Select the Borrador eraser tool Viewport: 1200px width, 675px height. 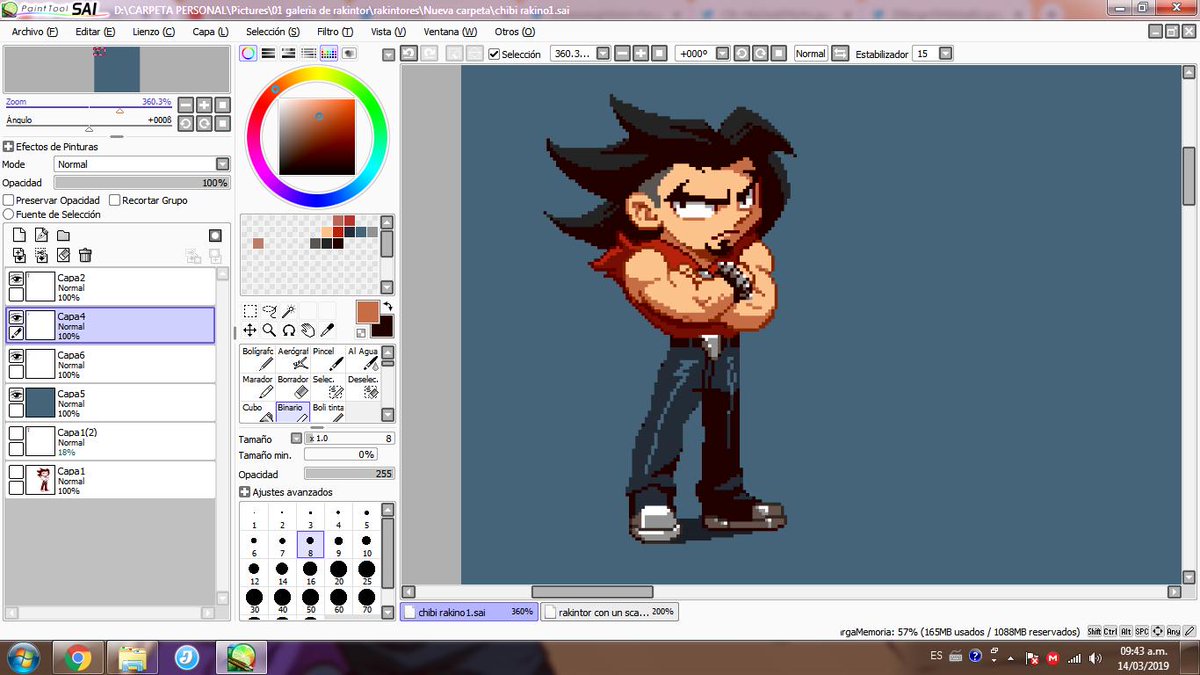(x=293, y=387)
